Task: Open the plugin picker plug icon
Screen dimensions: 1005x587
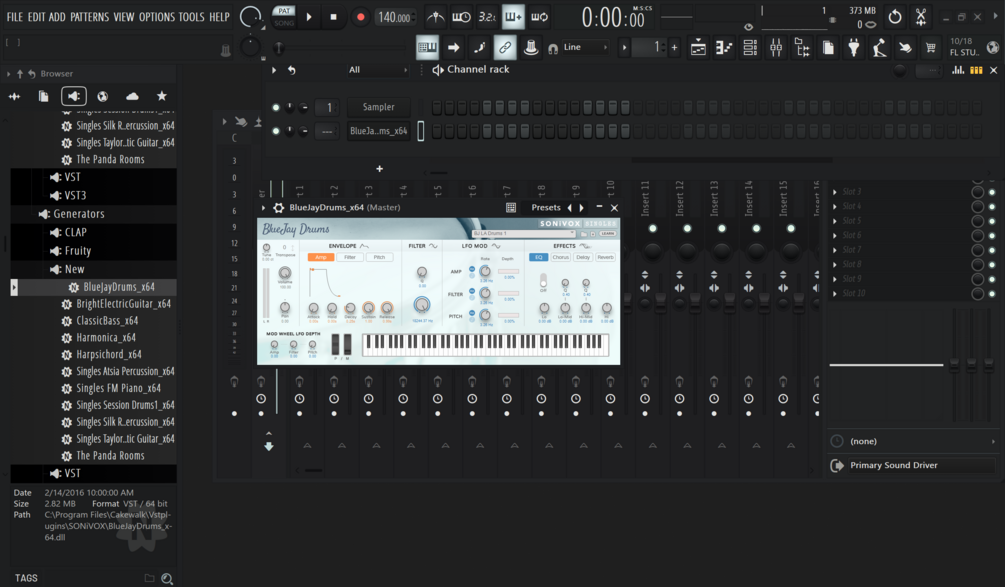Action: [x=854, y=47]
